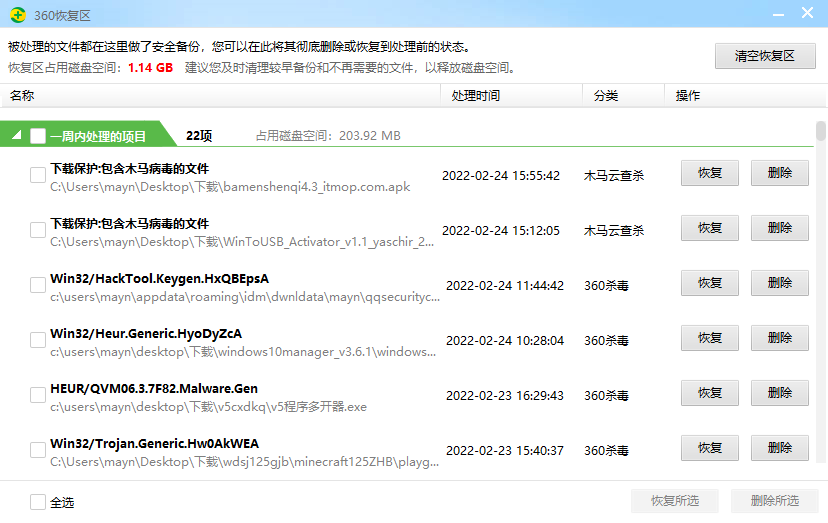This screenshot has width=828, height=523.
Task: Click the minecraft125ZHB file path
Action: point(244,462)
